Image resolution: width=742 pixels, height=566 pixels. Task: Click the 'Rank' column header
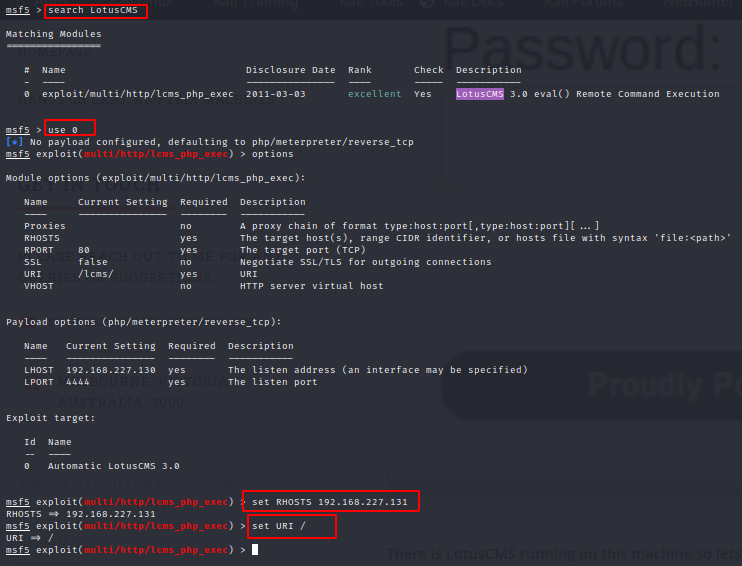(x=360, y=70)
